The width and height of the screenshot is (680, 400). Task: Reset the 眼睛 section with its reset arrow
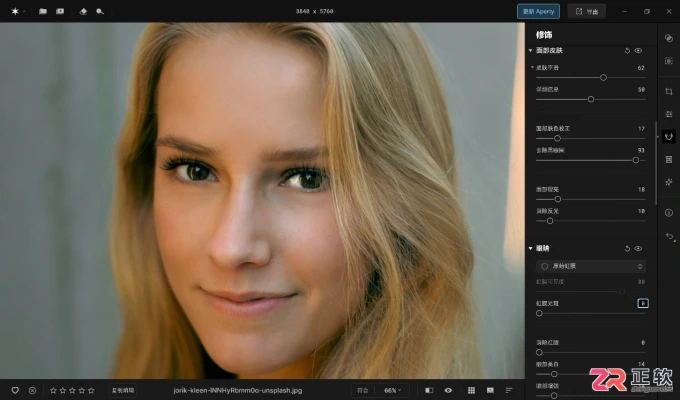[x=627, y=249]
